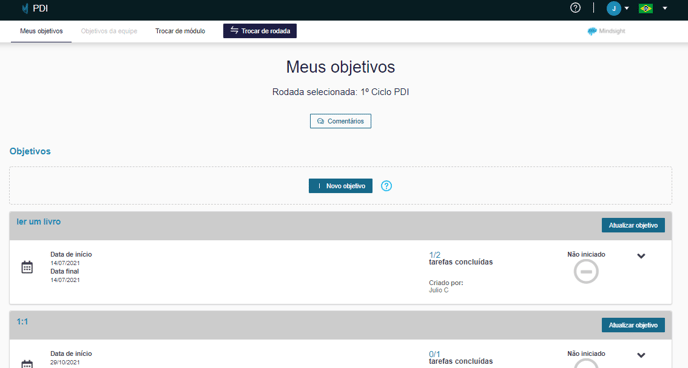
Task: Click the Mindsight logo
Action: 606,31
